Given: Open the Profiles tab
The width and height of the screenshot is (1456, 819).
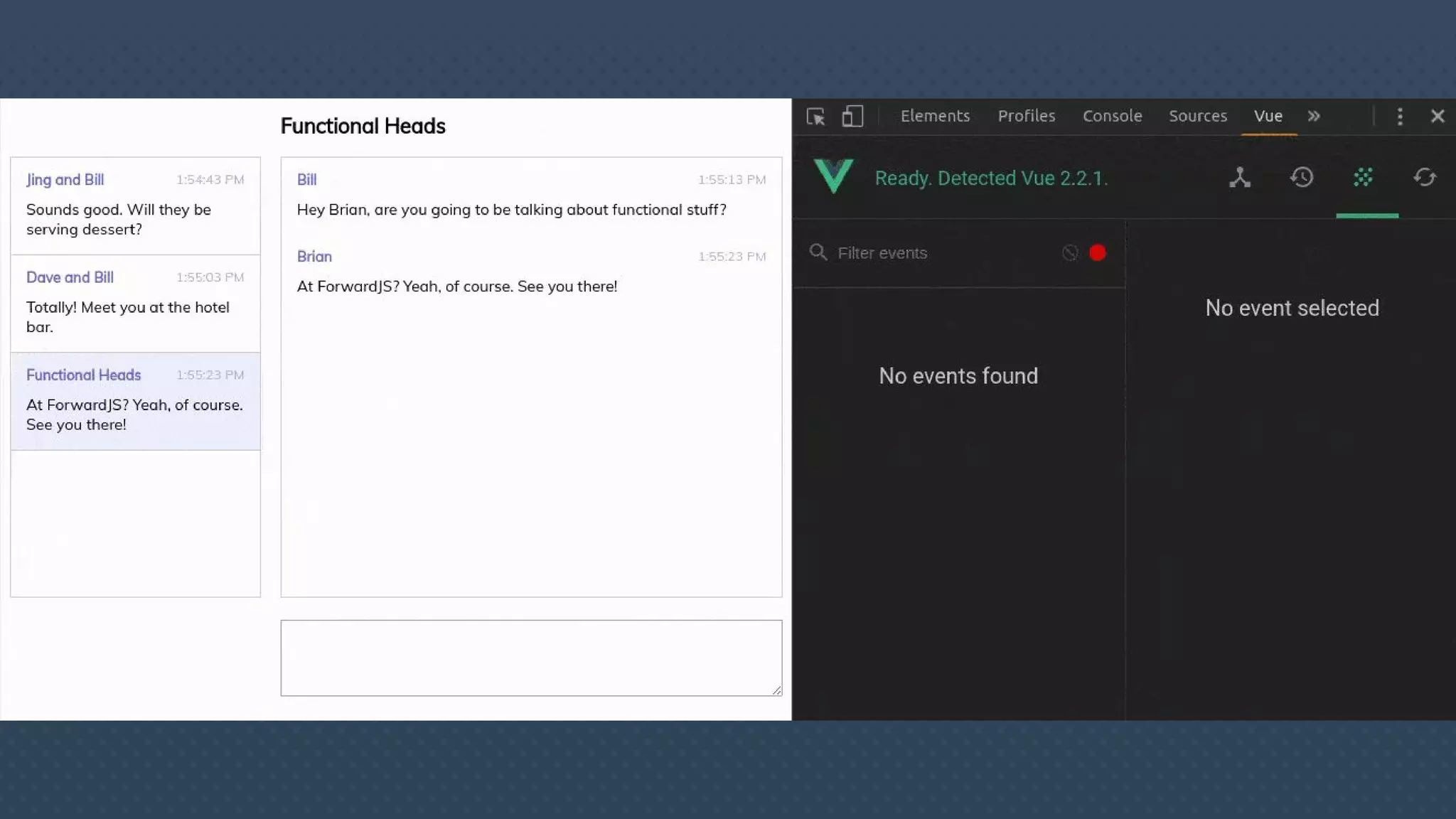Looking at the screenshot, I should pos(1026,116).
